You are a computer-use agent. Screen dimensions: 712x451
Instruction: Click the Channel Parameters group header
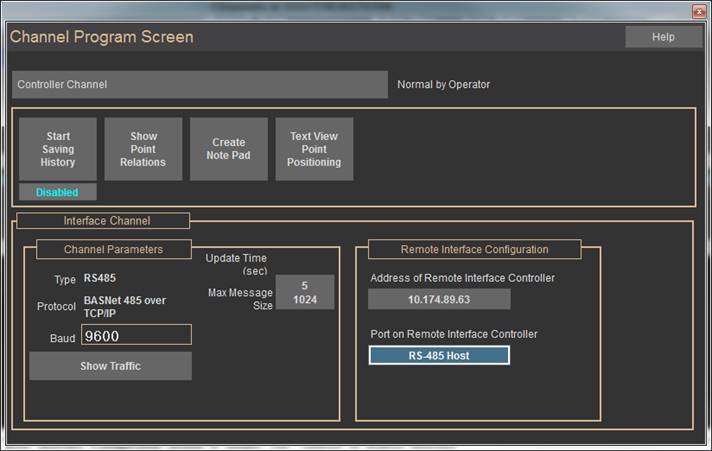tap(113, 249)
